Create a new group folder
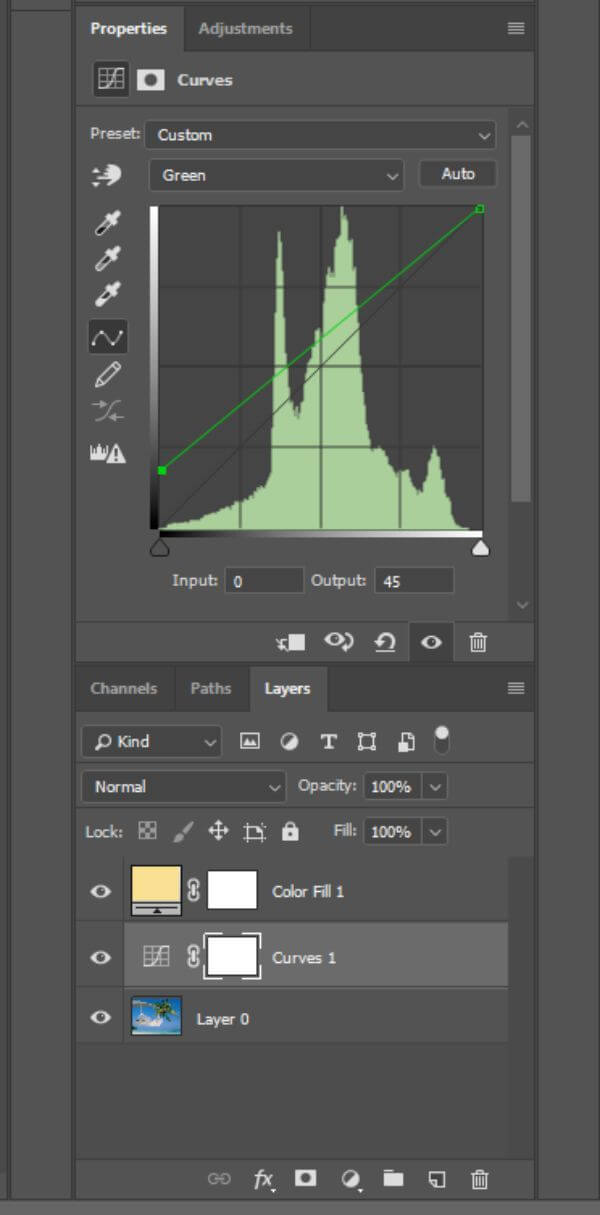Screen dimensions: 600x1215 tap(393, 1179)
